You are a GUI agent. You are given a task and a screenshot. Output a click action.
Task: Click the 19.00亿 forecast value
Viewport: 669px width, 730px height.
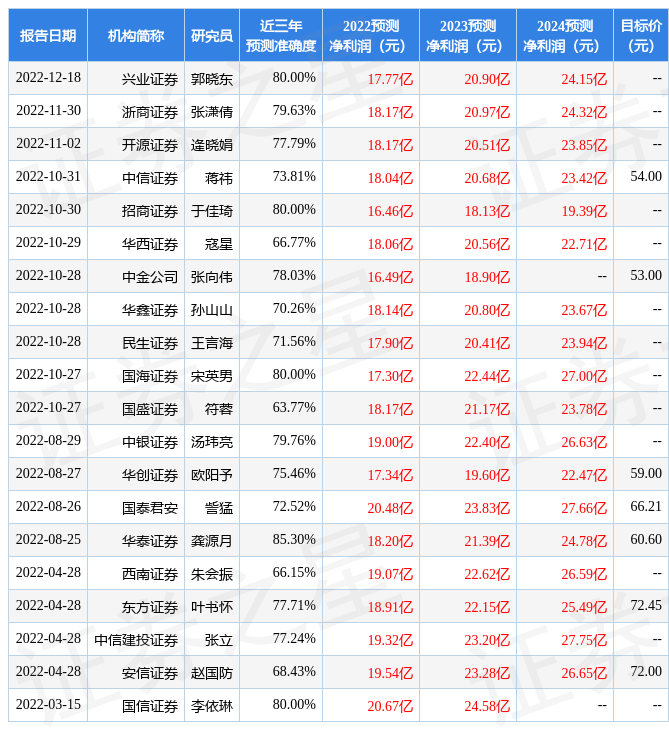coord(390,442)
